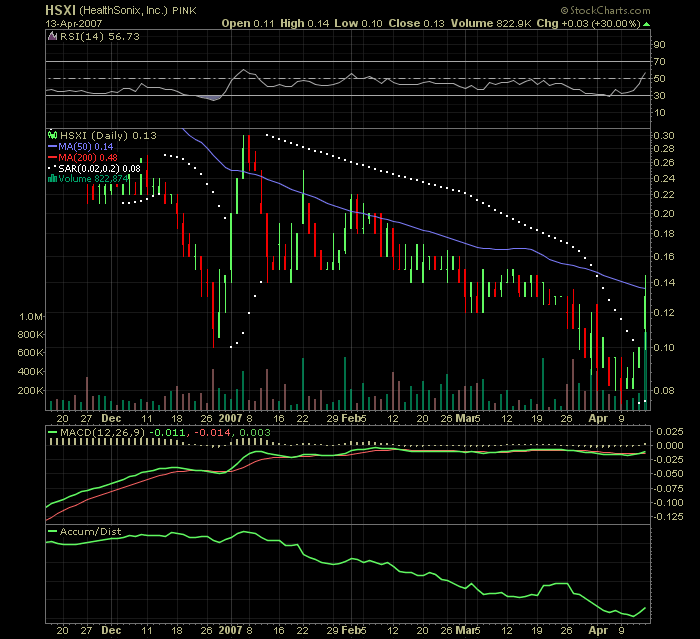Click the 0.08 price axis label
Screen dimensions: 700x639
tap(664, 391)
